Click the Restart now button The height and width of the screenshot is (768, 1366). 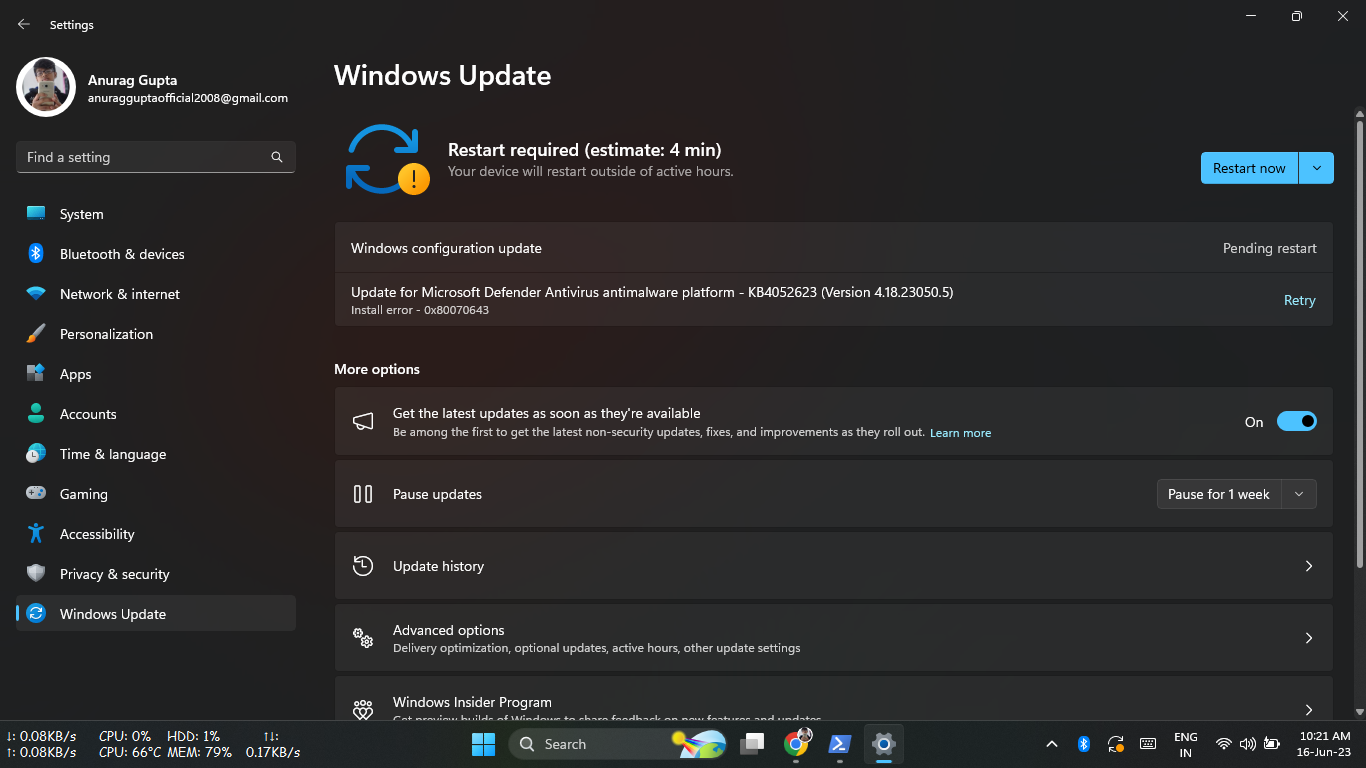click(x=1249, y=168)
